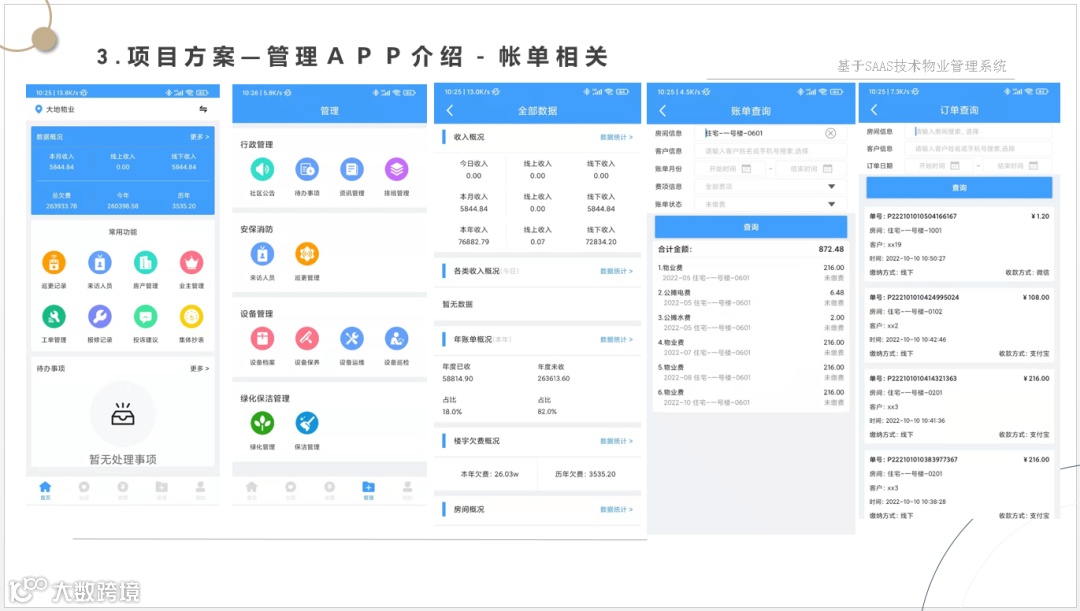Open order P222101010414321363 card
1080x611 pixels.
pos(959,406)
